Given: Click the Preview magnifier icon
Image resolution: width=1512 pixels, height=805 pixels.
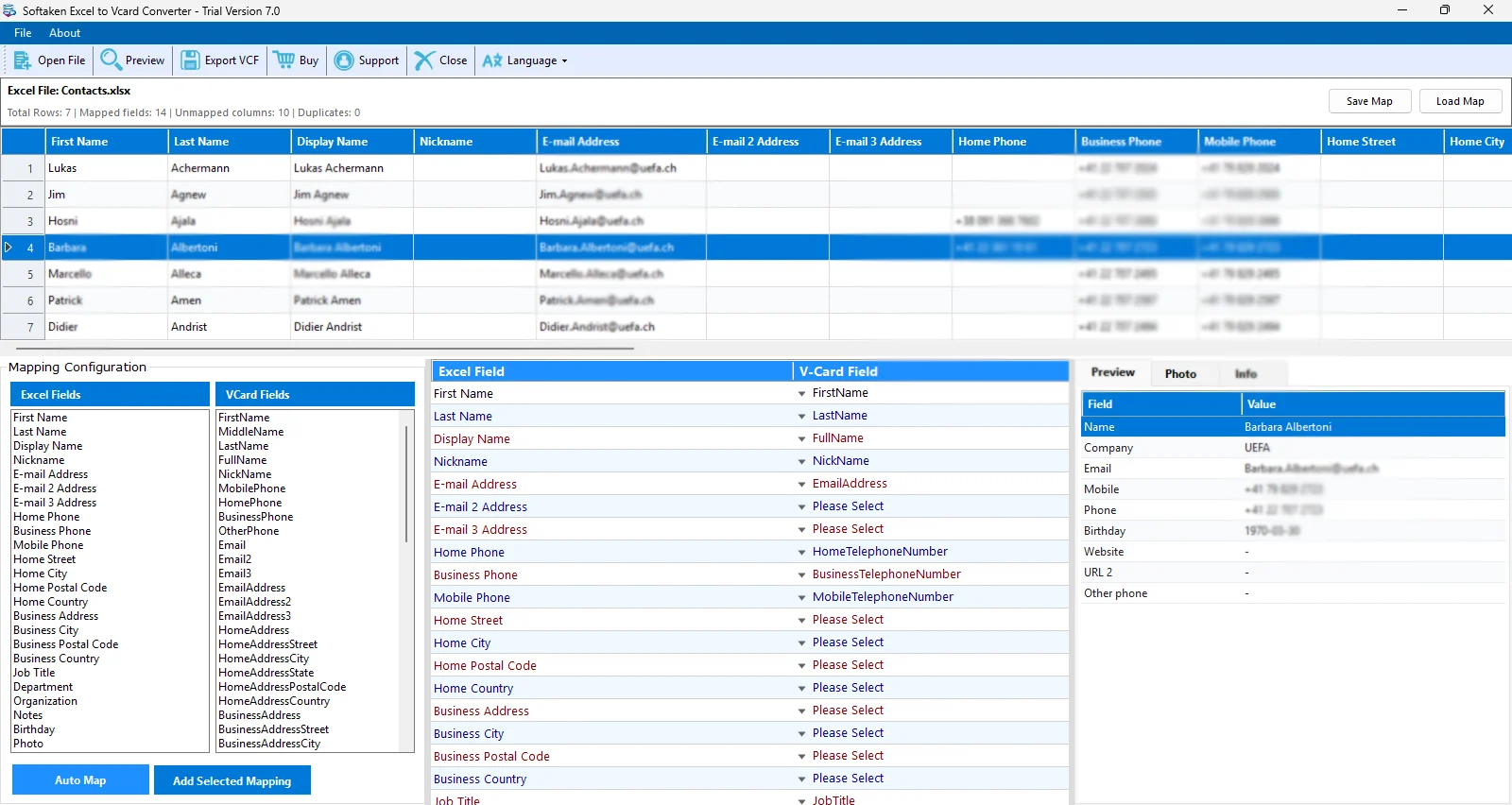Looking at the screenshot, I should pos(112,60).
